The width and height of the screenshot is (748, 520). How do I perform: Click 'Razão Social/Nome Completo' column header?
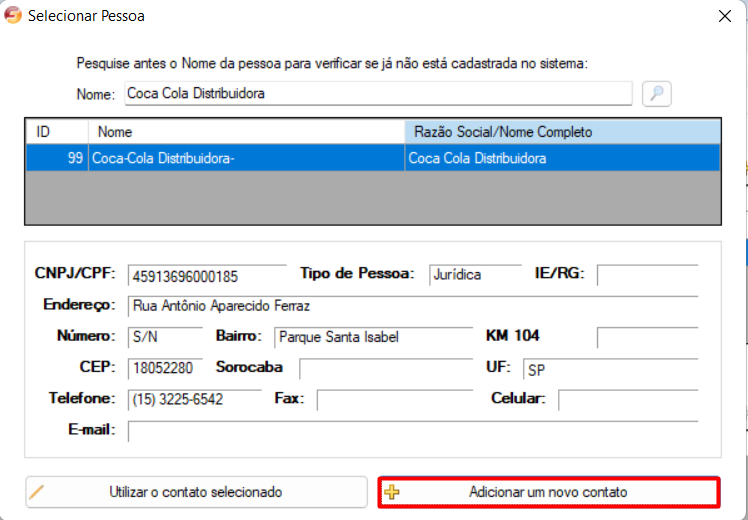pyautogui.click(x=562, y=132)
